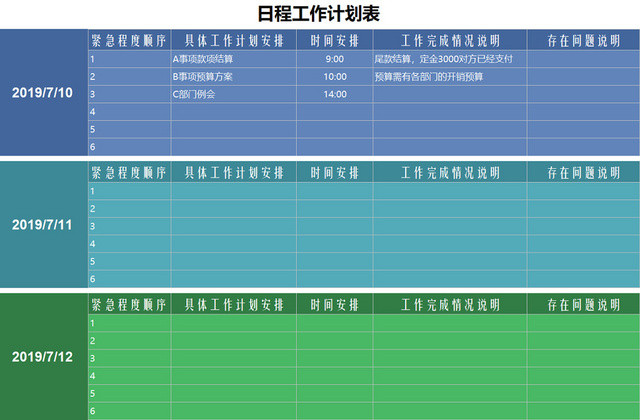The image size is (640, 420).
Task: Select the cell 尾款结算，定金3000对方已经支付
Action: click(x=450, y=59)
